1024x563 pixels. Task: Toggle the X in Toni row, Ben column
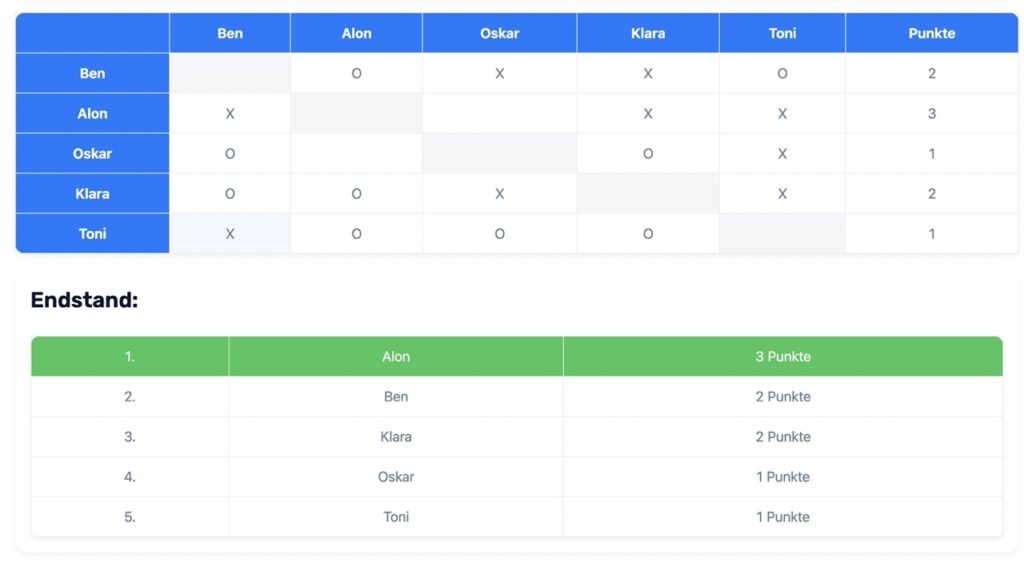230,233
